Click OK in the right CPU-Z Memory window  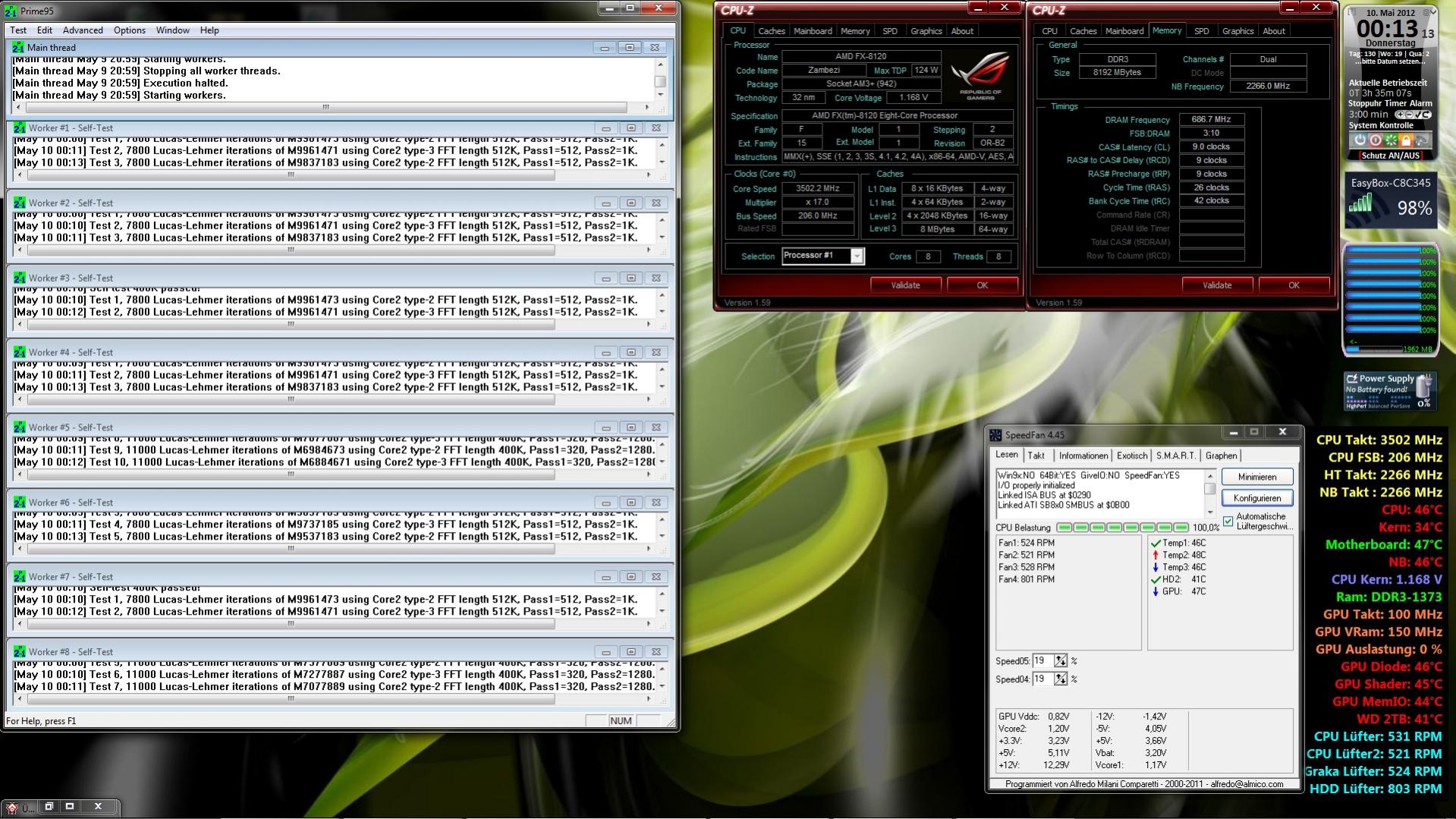click(x=1294, y=285)
